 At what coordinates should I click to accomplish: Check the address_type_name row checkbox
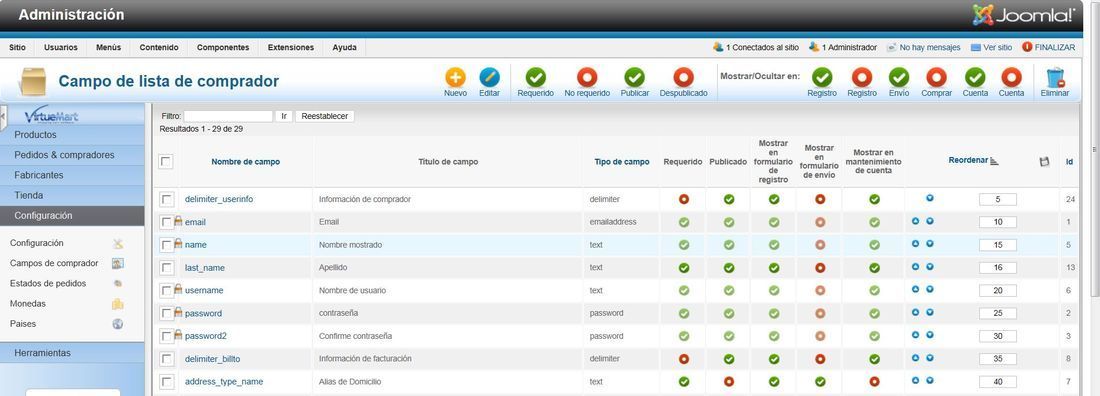coord(166,381)
